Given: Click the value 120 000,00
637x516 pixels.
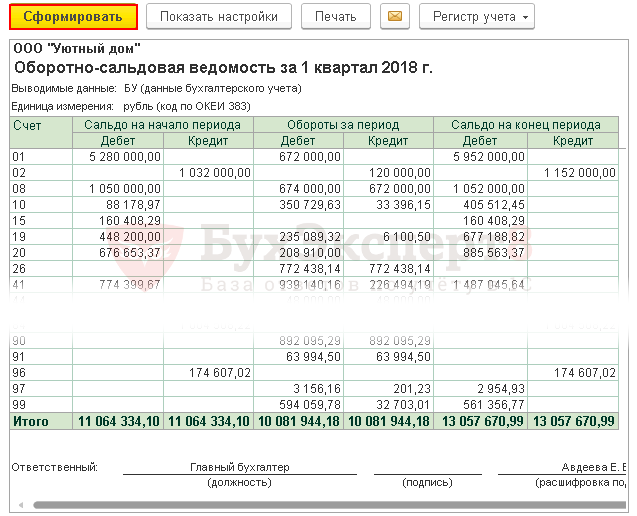Looking at the screenshot, I should tap(400, 173).
